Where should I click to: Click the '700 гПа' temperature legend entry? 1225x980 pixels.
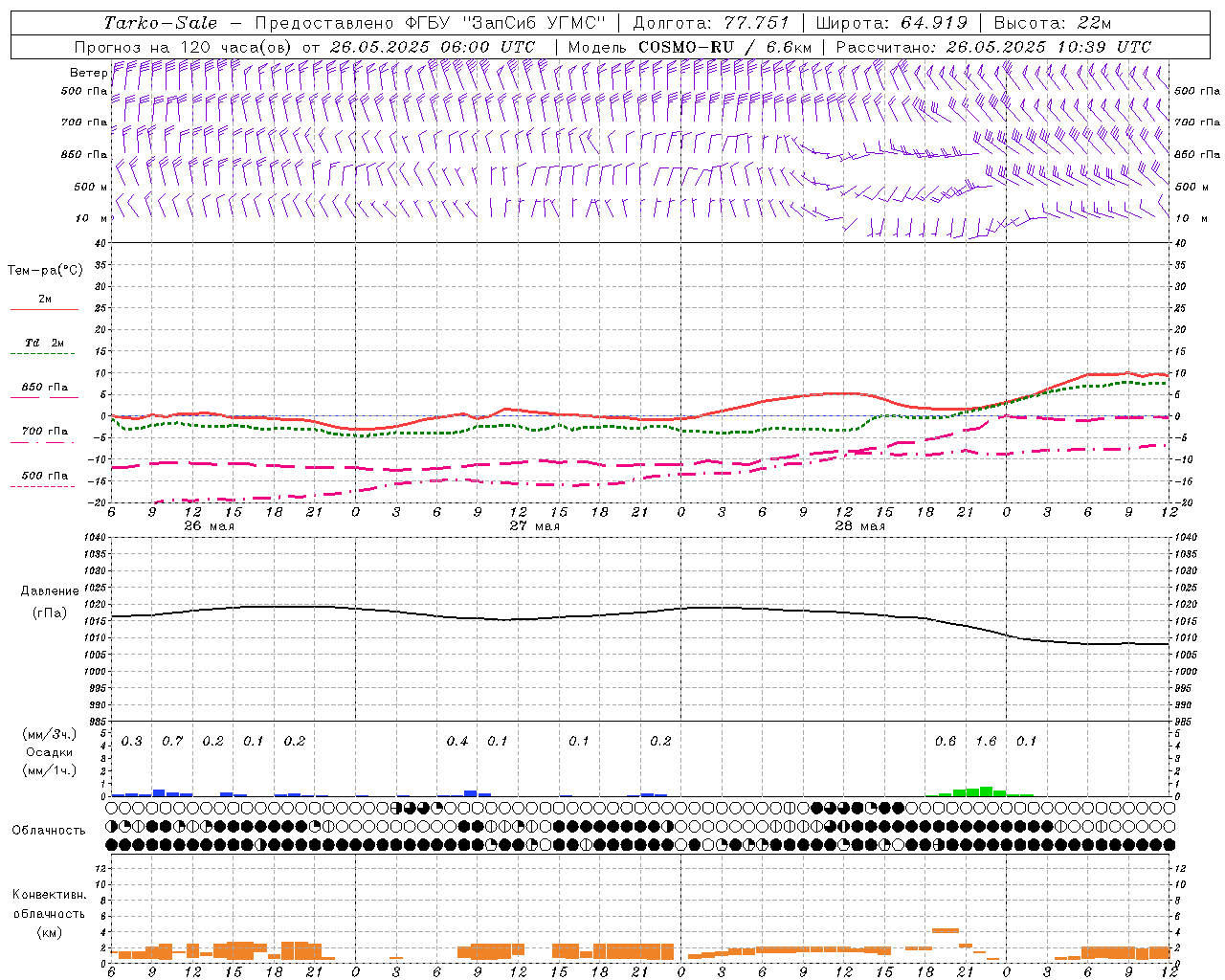pyautogui.click(x=44, y=432)
